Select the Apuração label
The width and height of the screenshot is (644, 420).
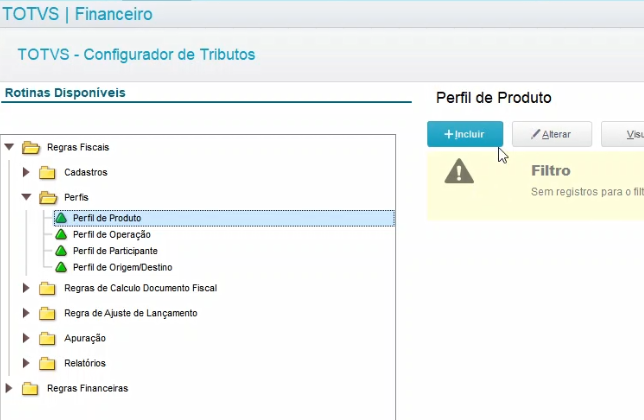[x=85, y=338]
